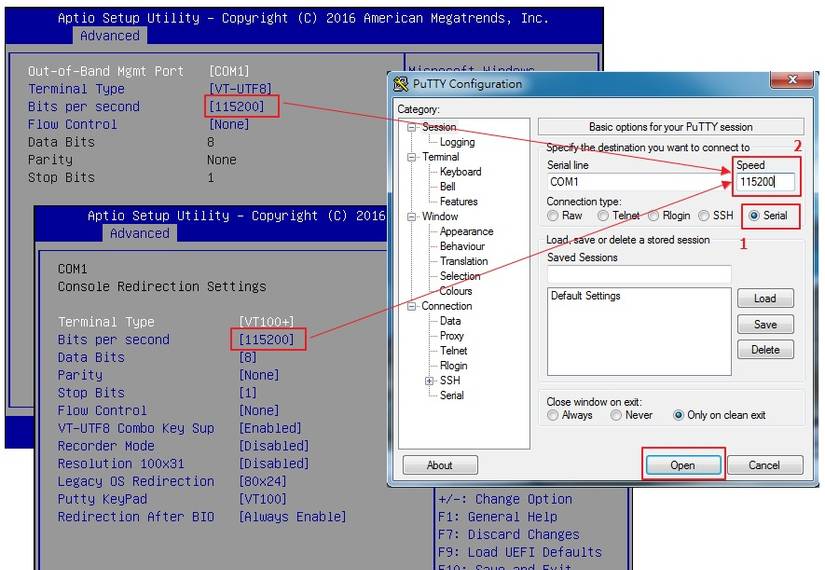The height and width of the screenshot is (570, 825).
Task: Select the Raw connection type
Action: tap(552, 216)
